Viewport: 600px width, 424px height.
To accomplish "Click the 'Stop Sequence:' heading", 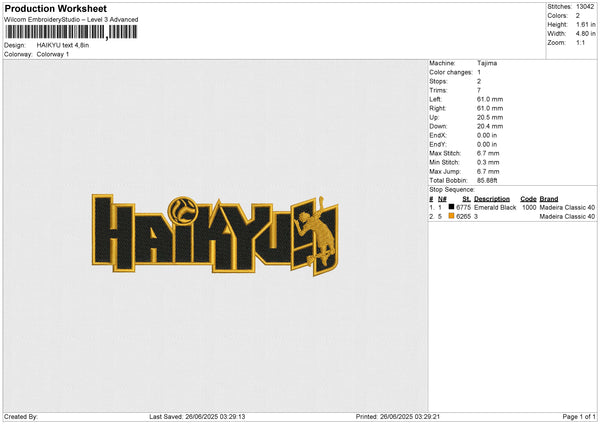I will coord(452,190).
